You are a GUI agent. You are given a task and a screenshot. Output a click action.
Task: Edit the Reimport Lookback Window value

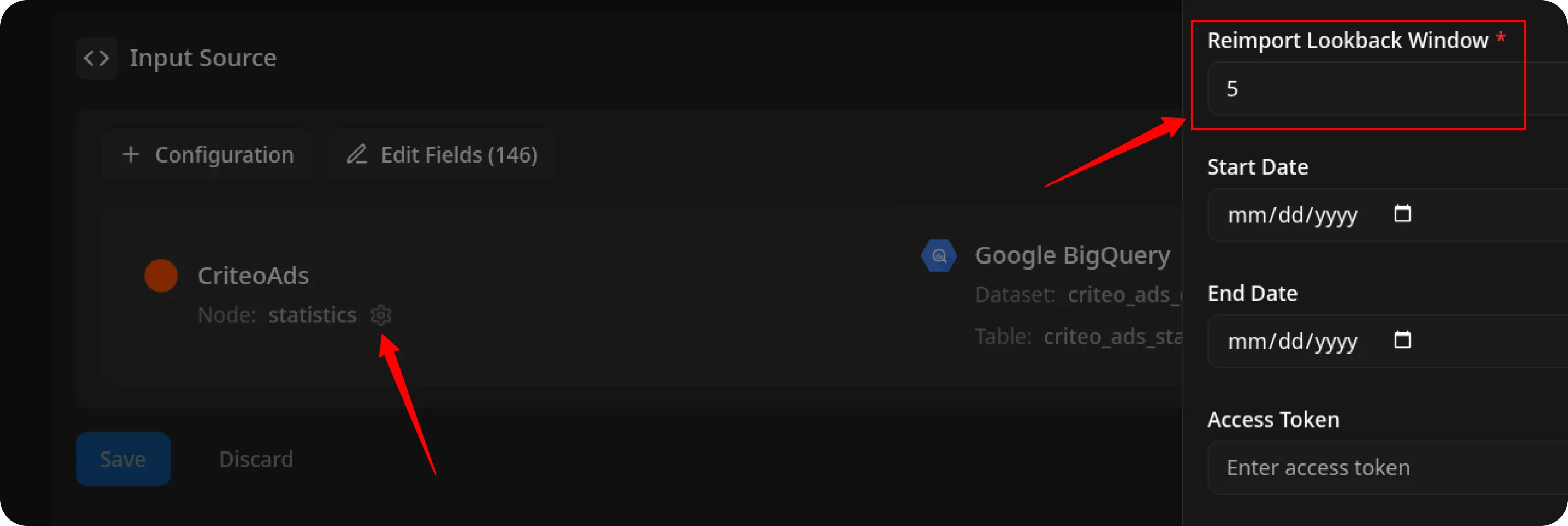[x=1363, y=89]
